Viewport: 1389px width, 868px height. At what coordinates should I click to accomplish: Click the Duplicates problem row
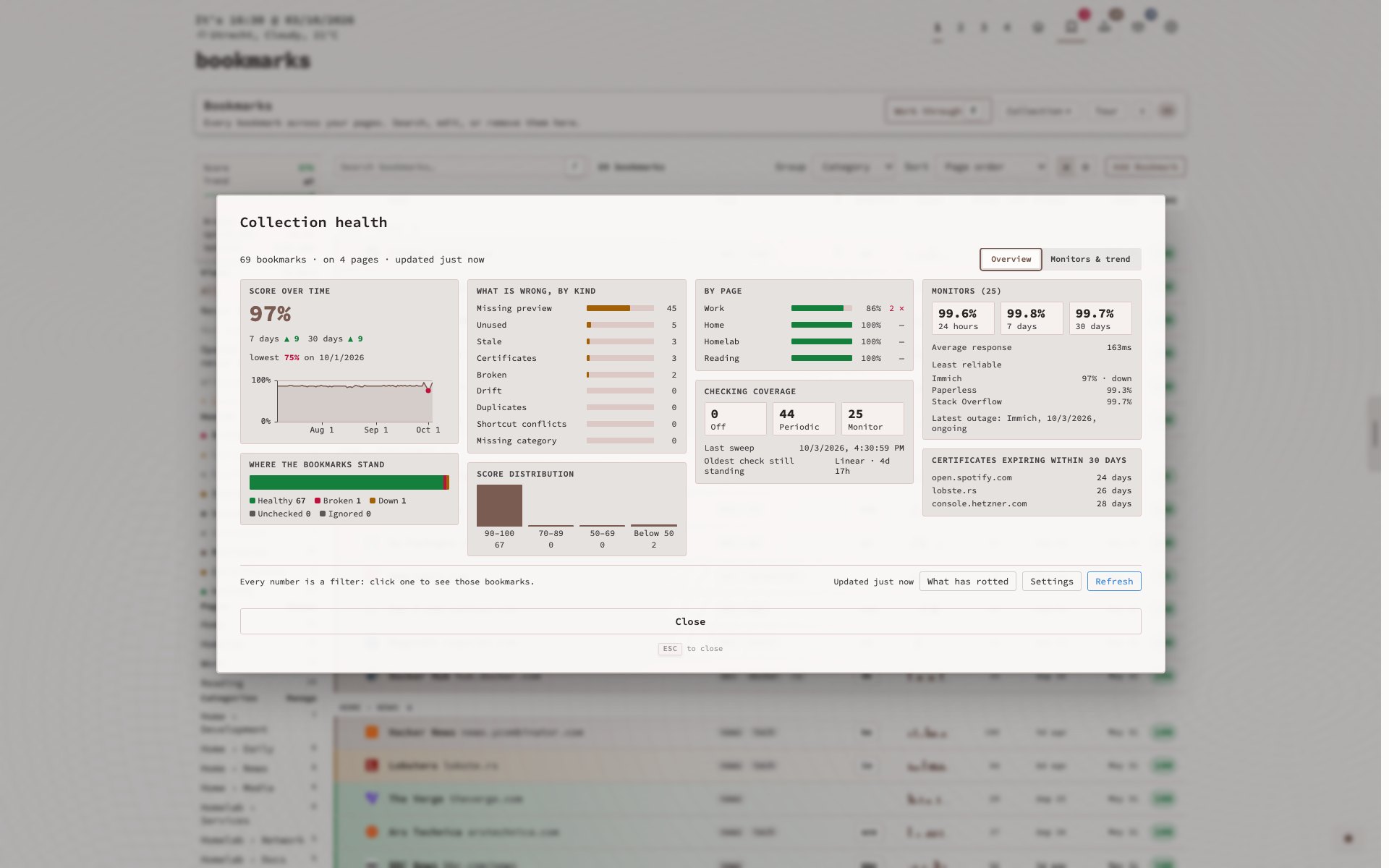(x=577, y=407)
